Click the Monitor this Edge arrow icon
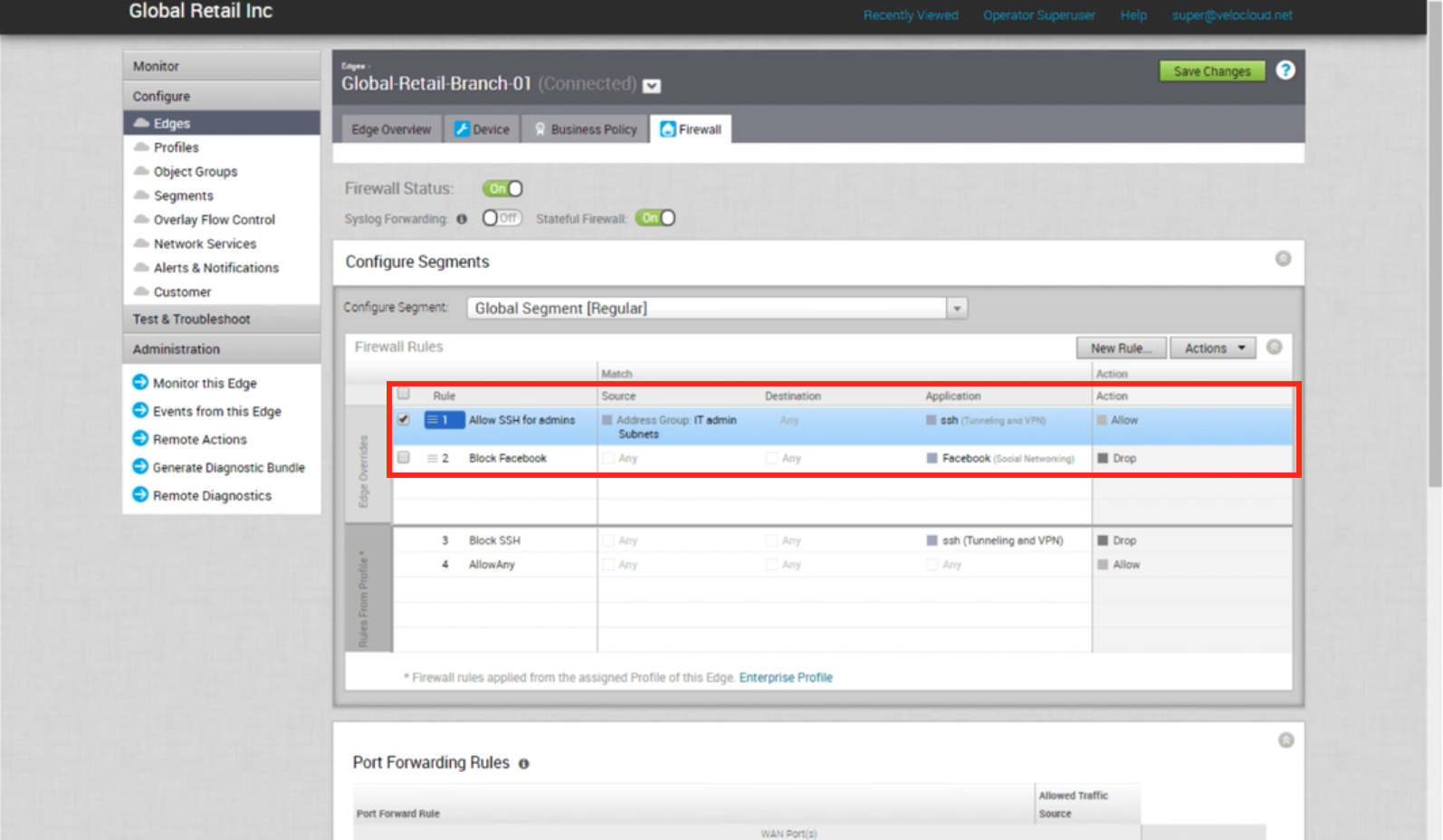Viewport: 1443px width, 840px height. (x=140, y=383)
